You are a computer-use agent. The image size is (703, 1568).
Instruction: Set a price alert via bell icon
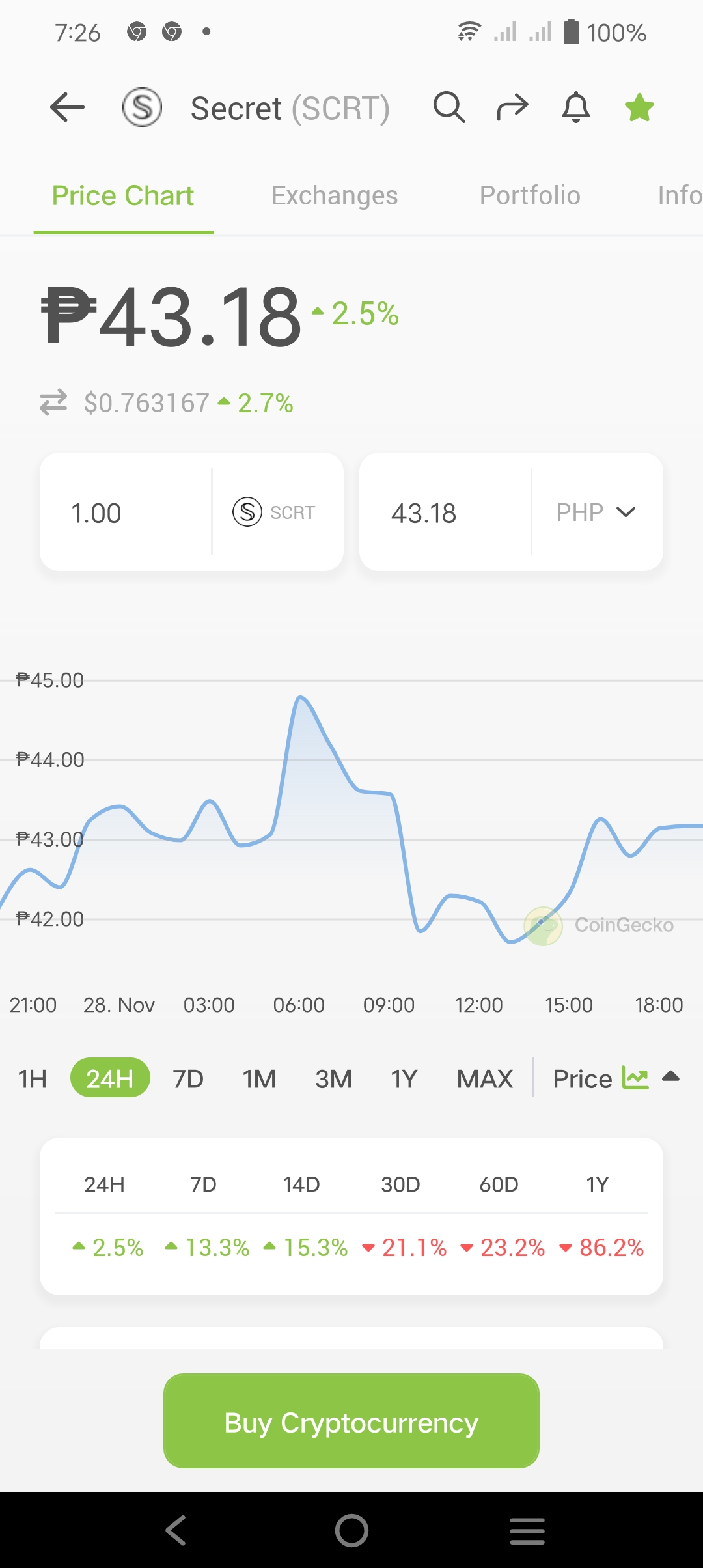tap(576, 107)
